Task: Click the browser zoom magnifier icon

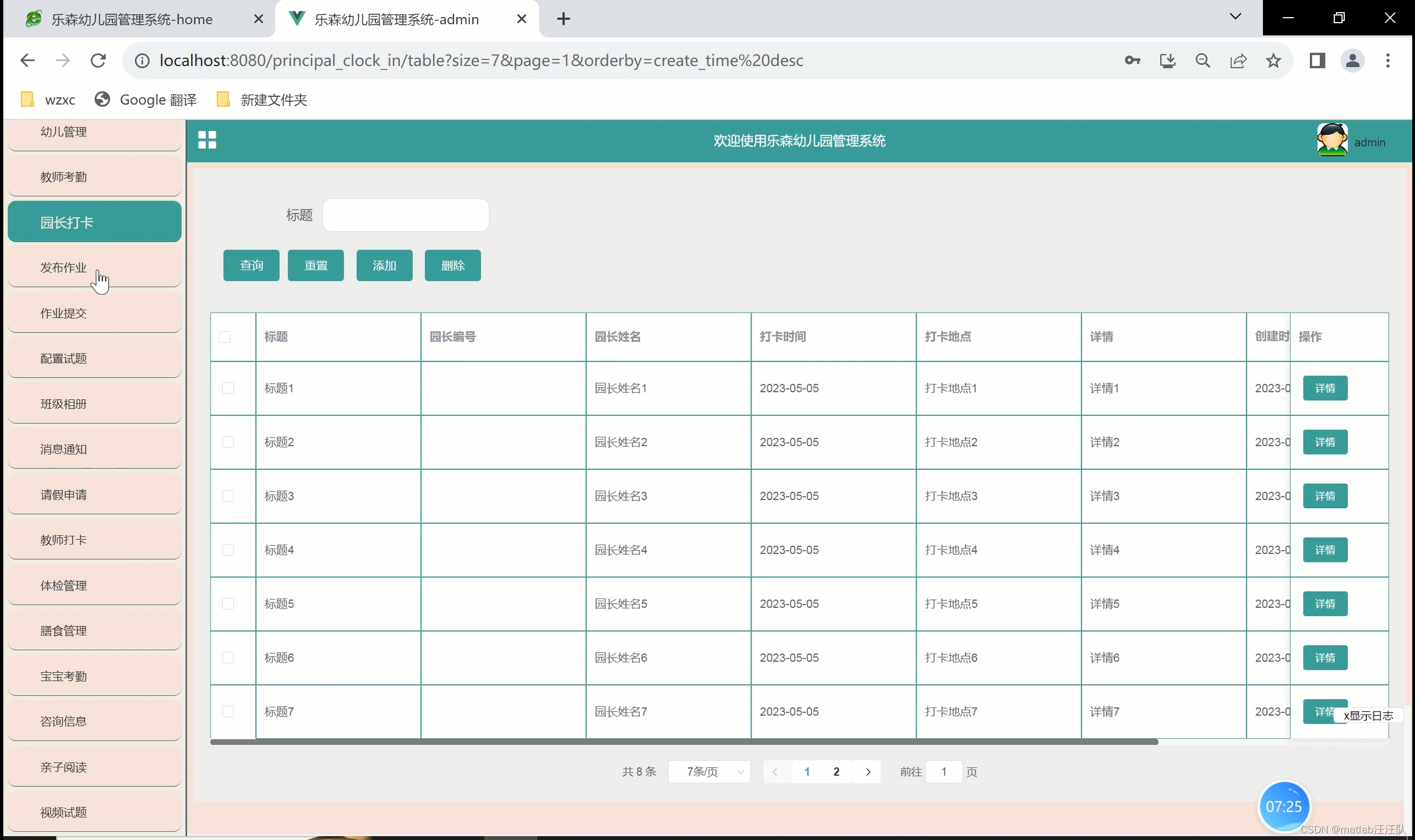Action: tap(1203, 61)
